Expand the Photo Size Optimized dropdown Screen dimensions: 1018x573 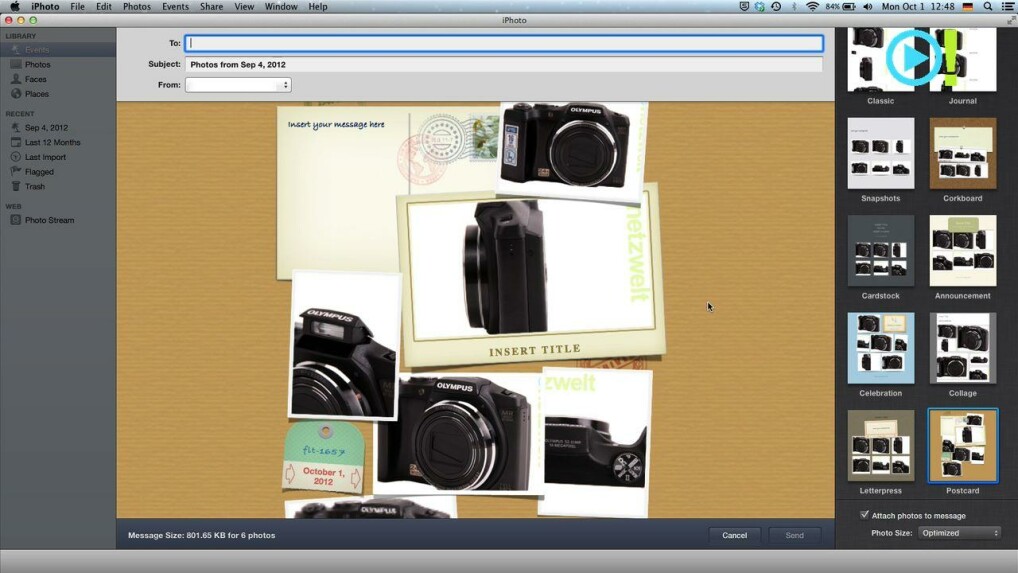959,533
